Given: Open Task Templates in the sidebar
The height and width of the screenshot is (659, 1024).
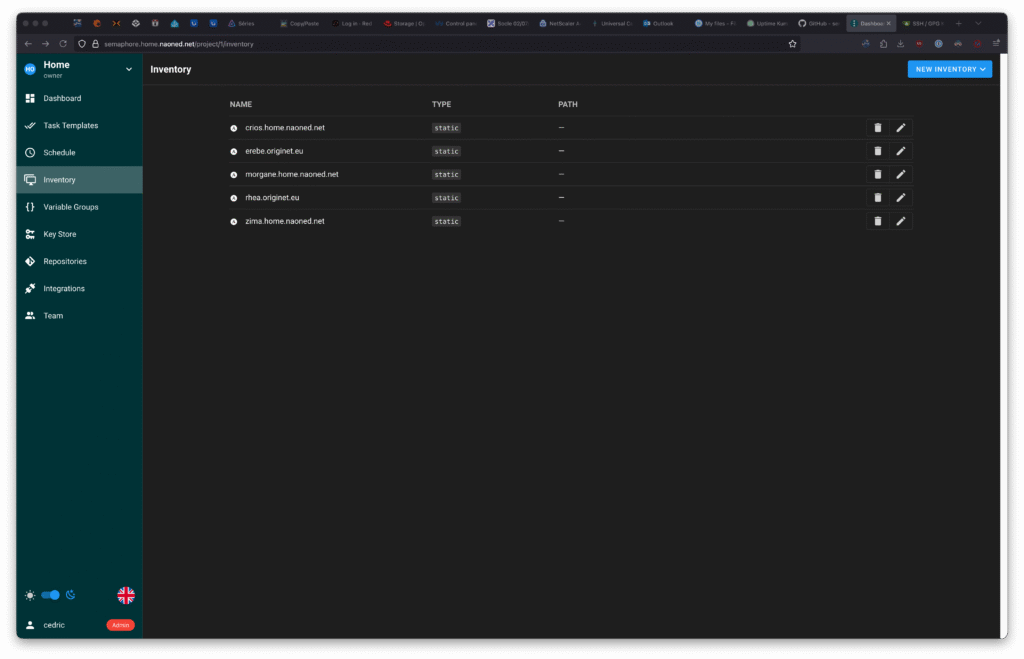Looking at the screenshot, I should pyautogui.click(x=70, y=126).
